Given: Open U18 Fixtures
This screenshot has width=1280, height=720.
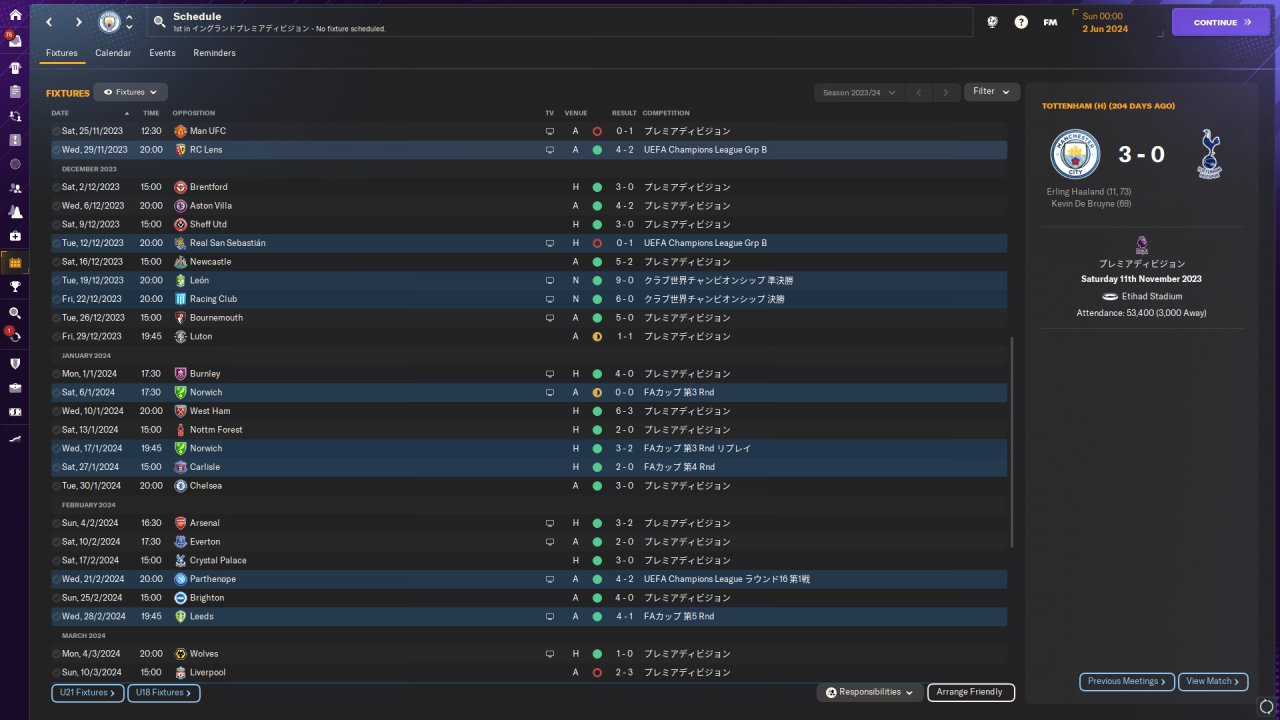Looking at the screenshot, I should 164,693.
